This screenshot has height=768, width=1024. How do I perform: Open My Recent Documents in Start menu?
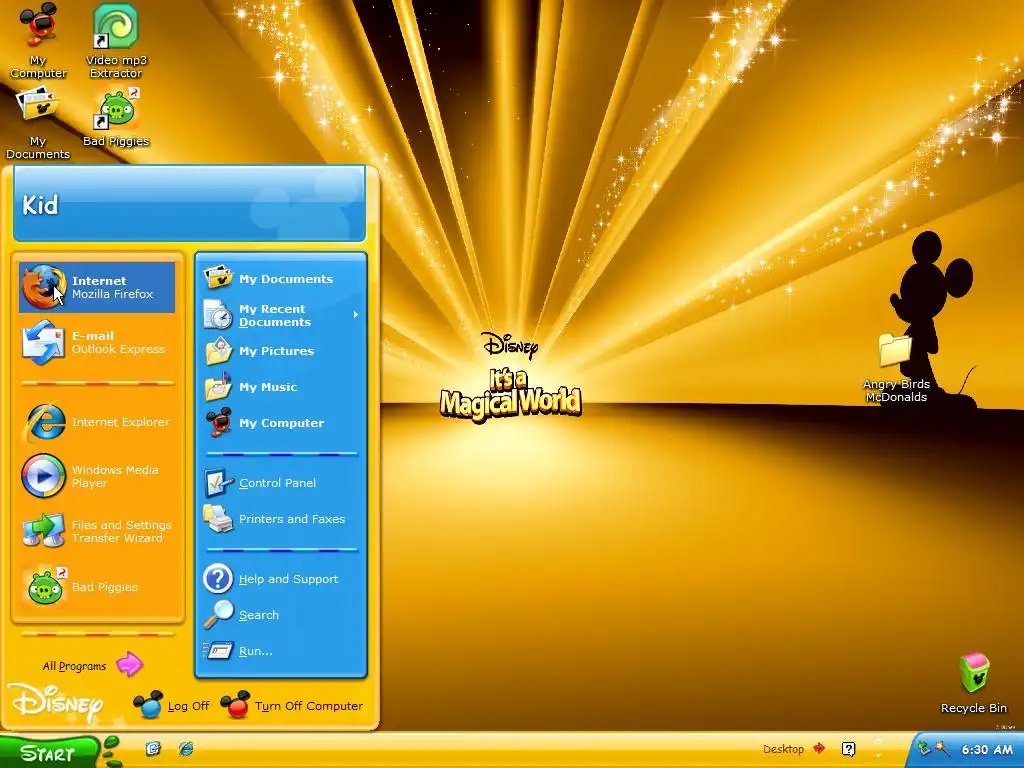281,315
